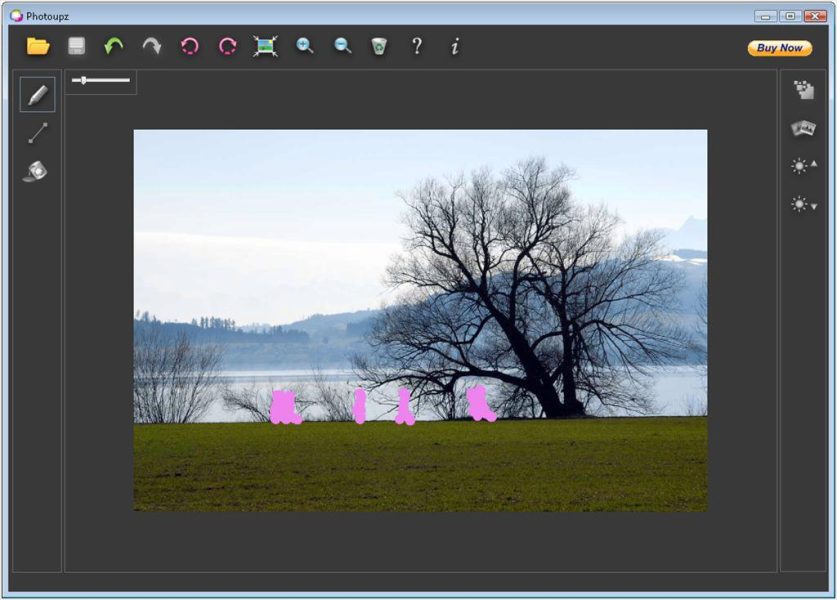
Task: Open the image resize tool
Action: (x=265, y=46)
